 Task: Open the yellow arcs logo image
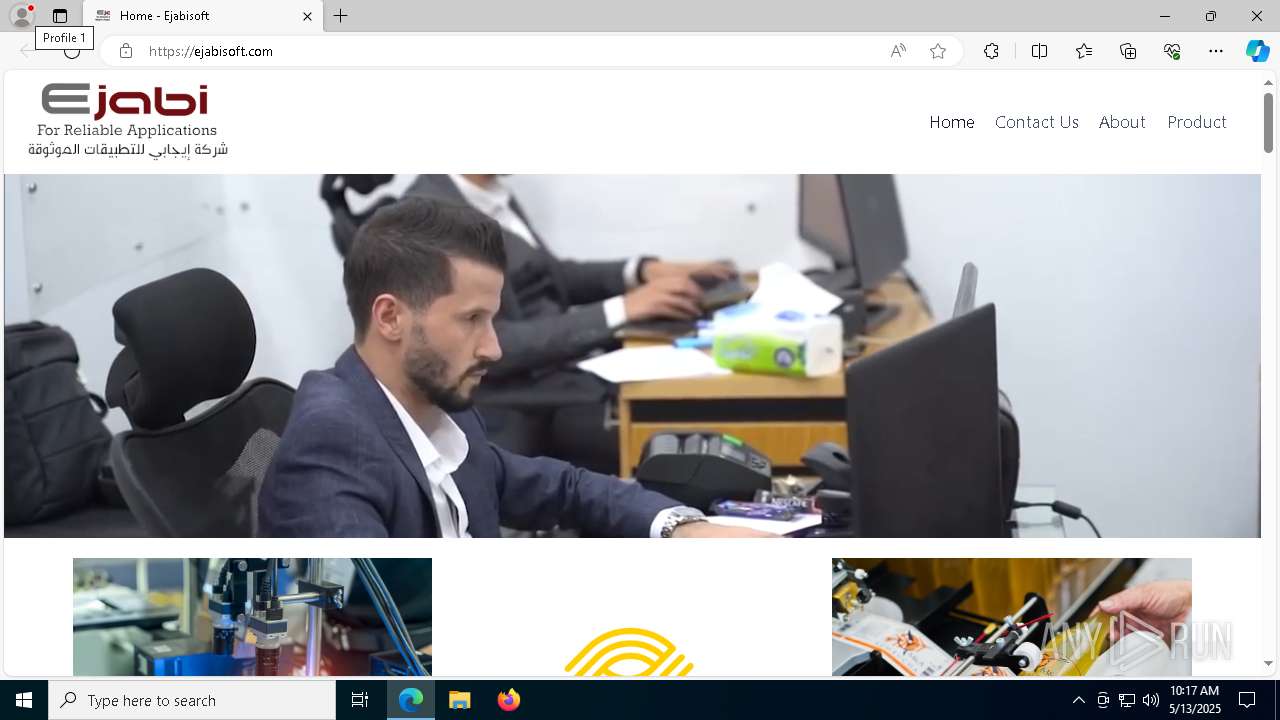[629, 650]
